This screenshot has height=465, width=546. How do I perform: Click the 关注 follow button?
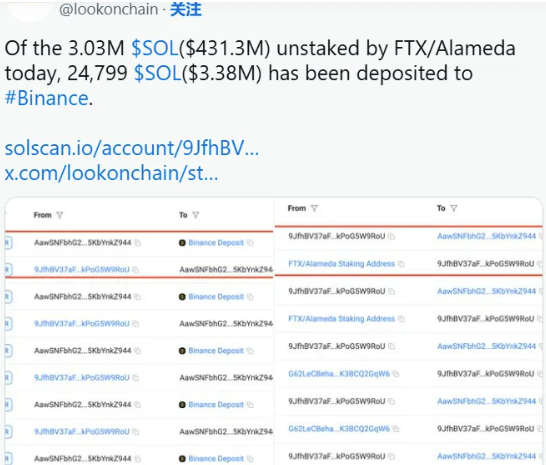pyautogui.click(x=186, y=9)
